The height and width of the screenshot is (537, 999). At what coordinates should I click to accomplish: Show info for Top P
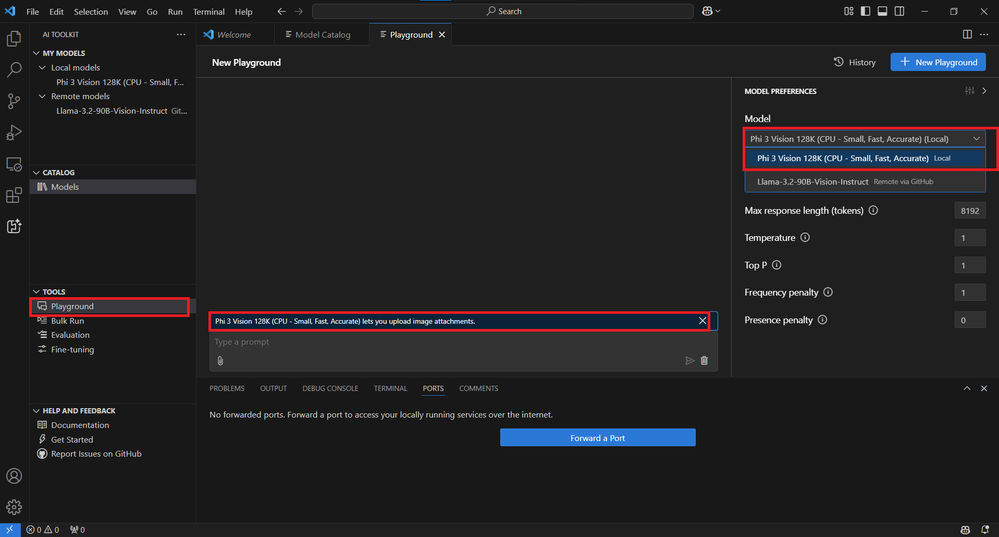777,265
